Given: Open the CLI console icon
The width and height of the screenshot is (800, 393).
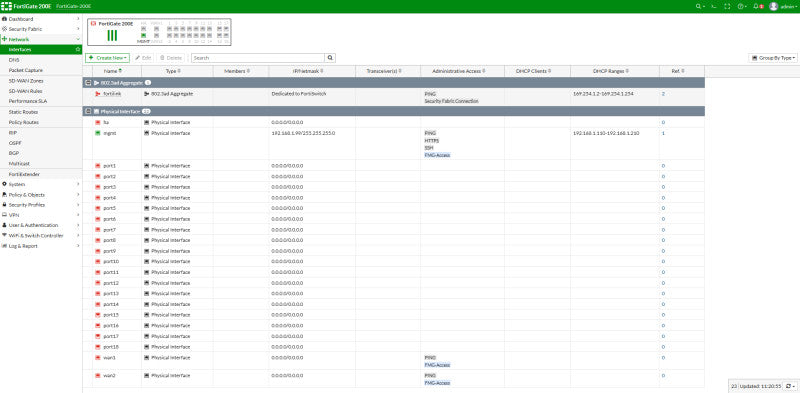Looking at the screenshot, I should (x=714, y=6).
